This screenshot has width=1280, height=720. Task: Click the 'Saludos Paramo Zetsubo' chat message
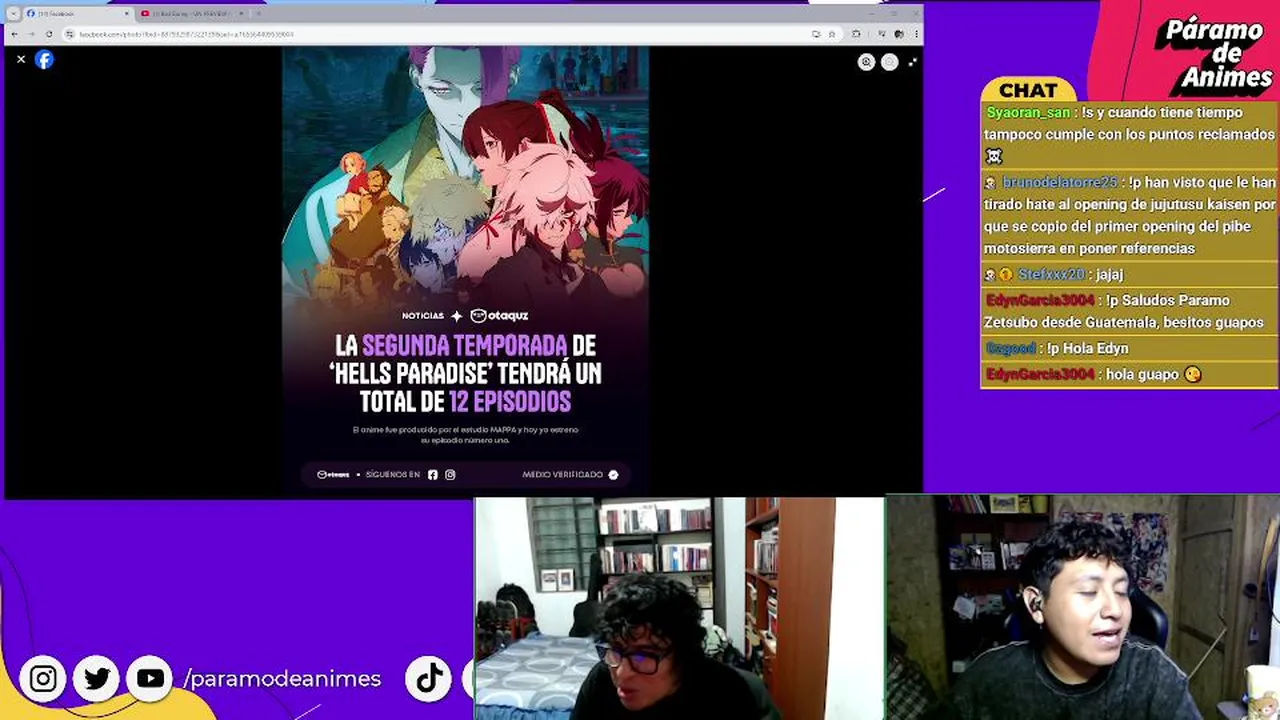1127,311
